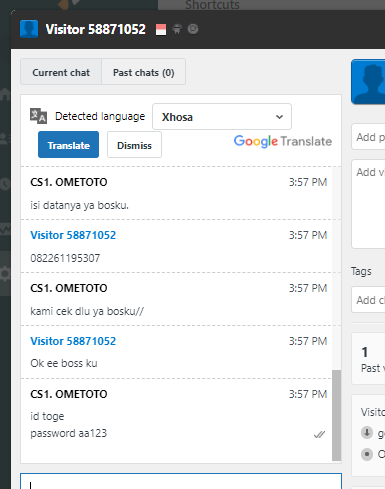Click the chat message input field
The width and height of the screenshot is (385, 489).
181,481
